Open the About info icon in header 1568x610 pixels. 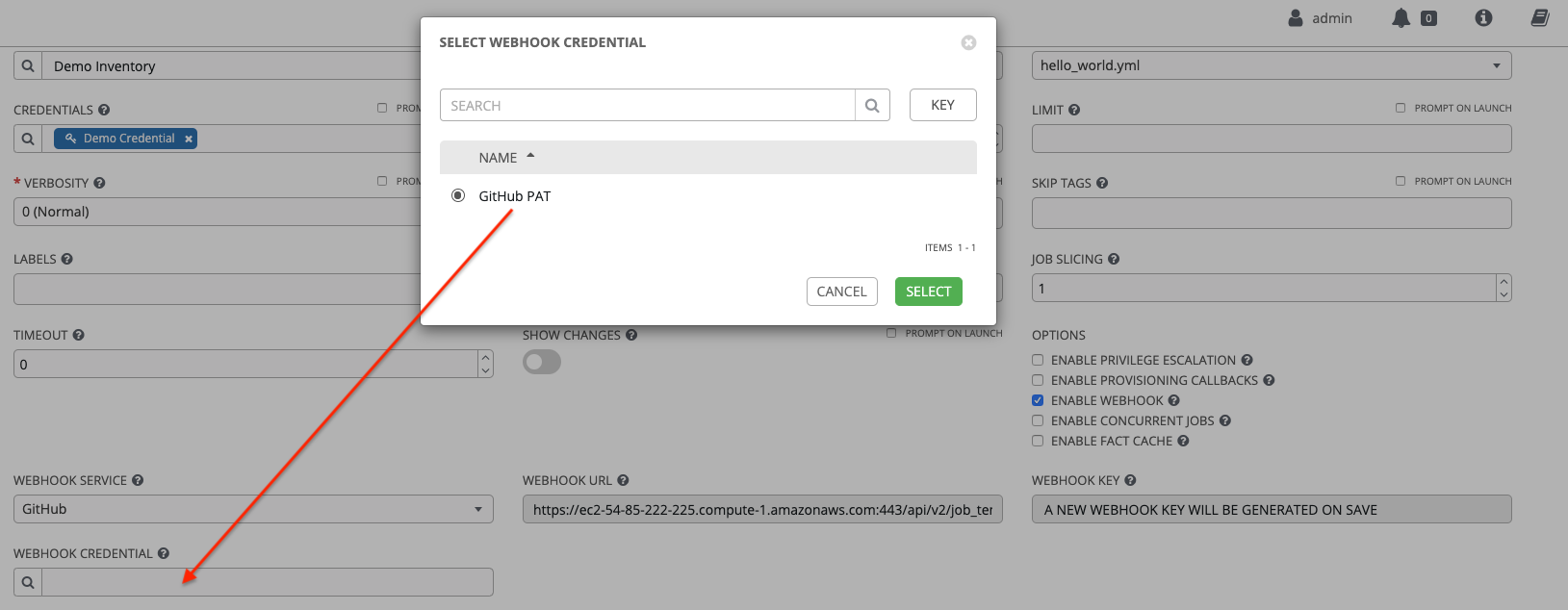1483,18
